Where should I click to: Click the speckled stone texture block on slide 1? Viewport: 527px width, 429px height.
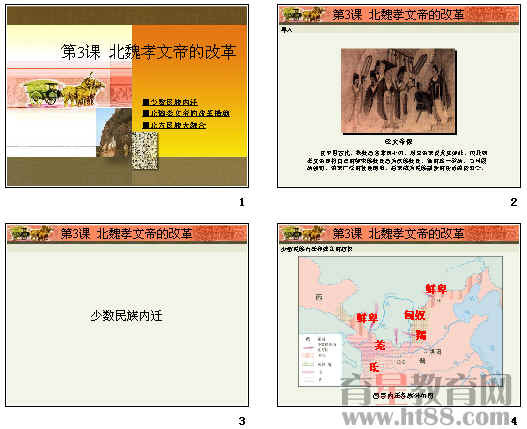coord(145,151)
